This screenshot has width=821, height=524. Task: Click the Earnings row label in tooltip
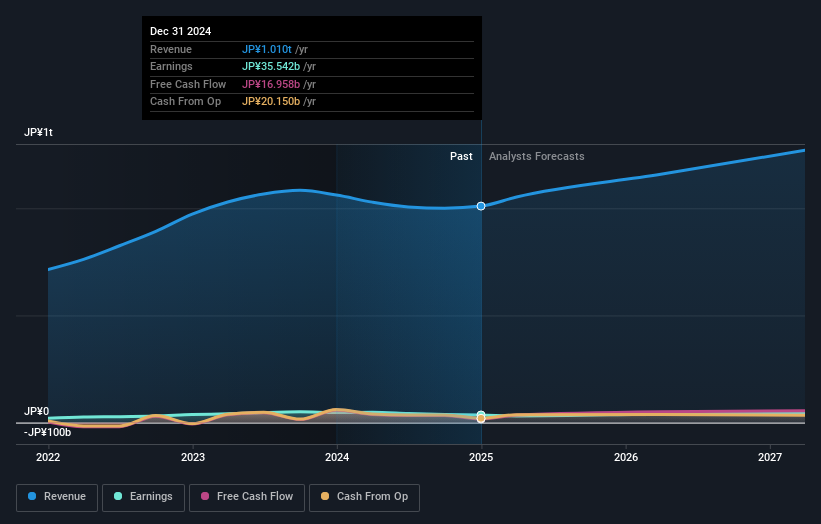click(x=171, y=66)
